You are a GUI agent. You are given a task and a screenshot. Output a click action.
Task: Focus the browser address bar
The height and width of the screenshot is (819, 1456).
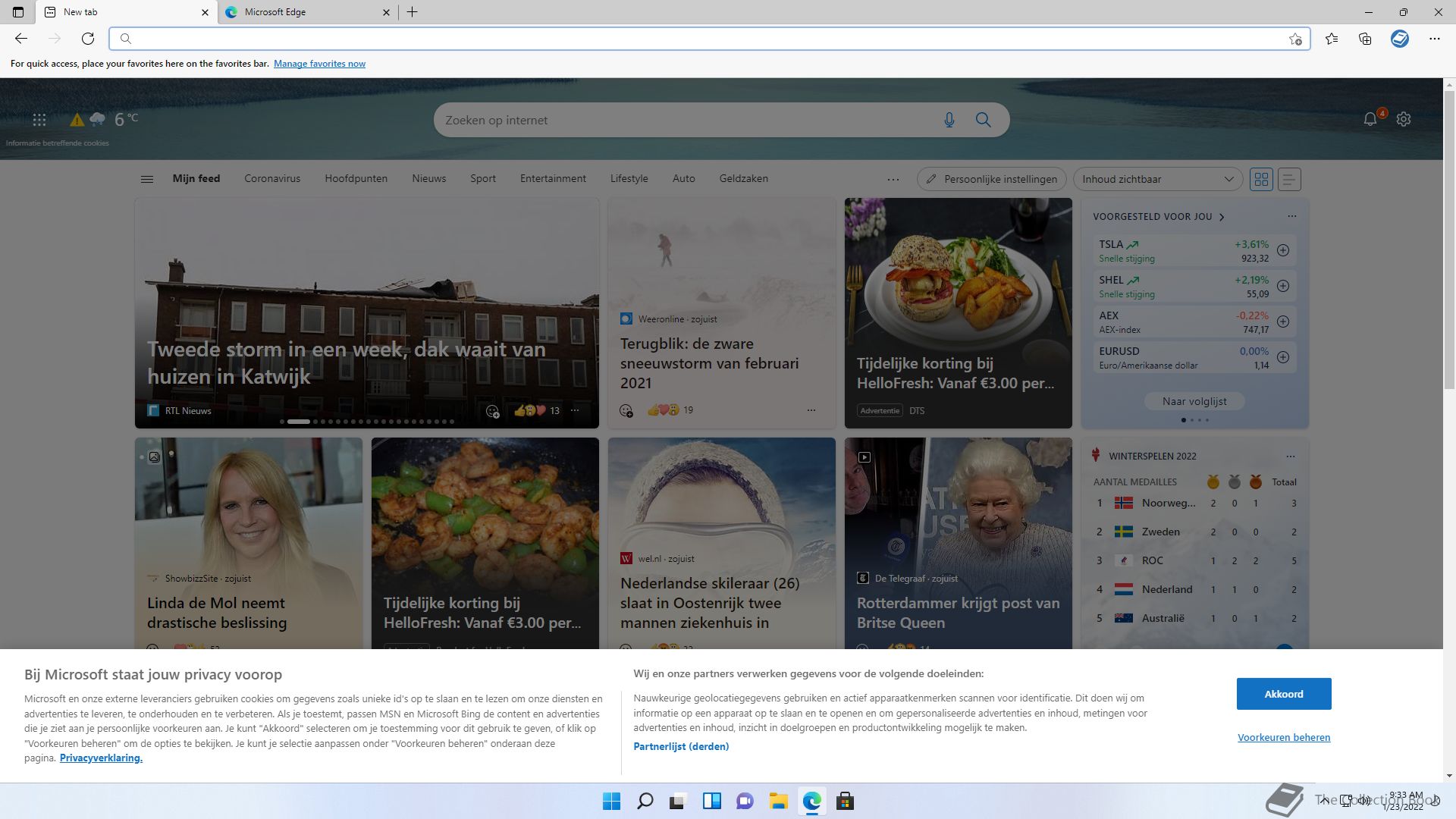pos(709,39)
